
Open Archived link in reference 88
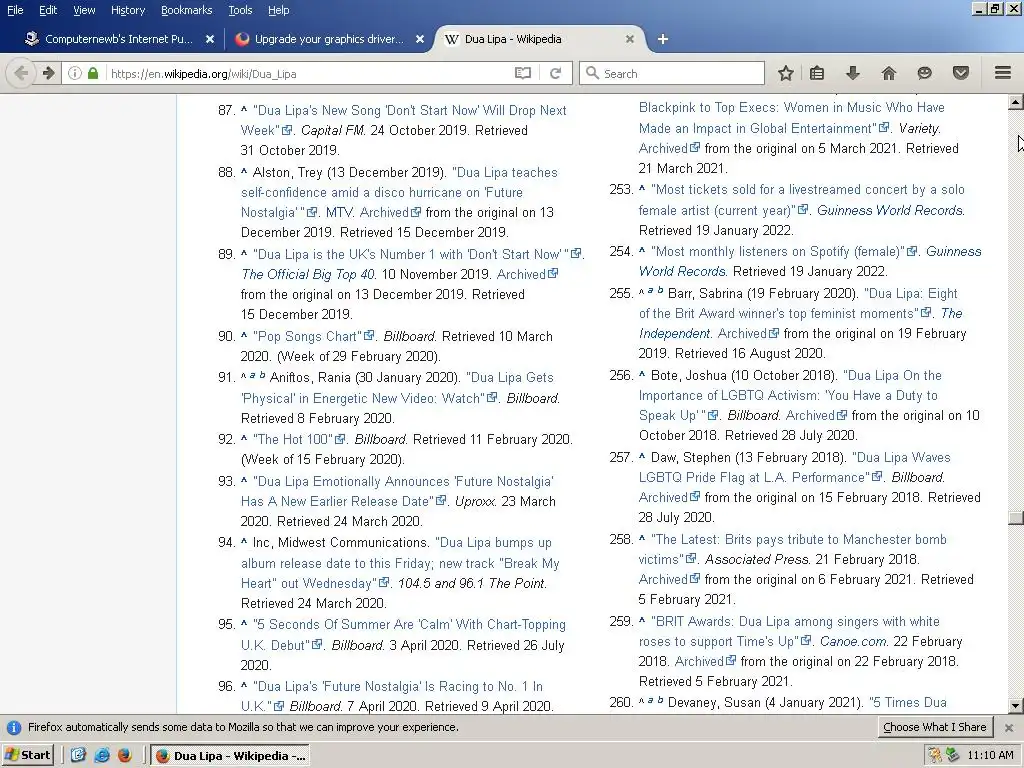(x=384, y=212)
